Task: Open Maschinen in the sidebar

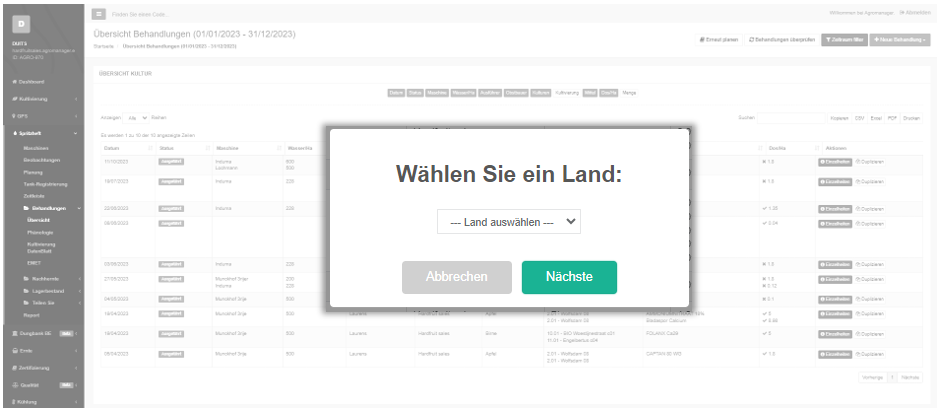Action: 36,148
